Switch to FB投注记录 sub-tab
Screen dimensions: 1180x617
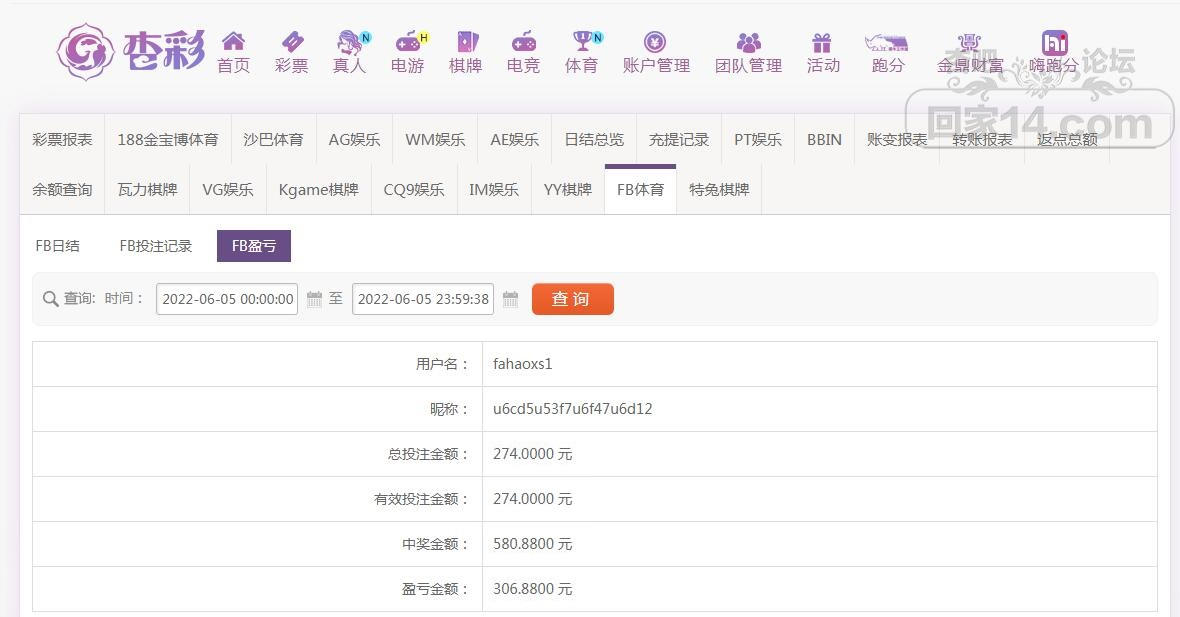[156, 246]
